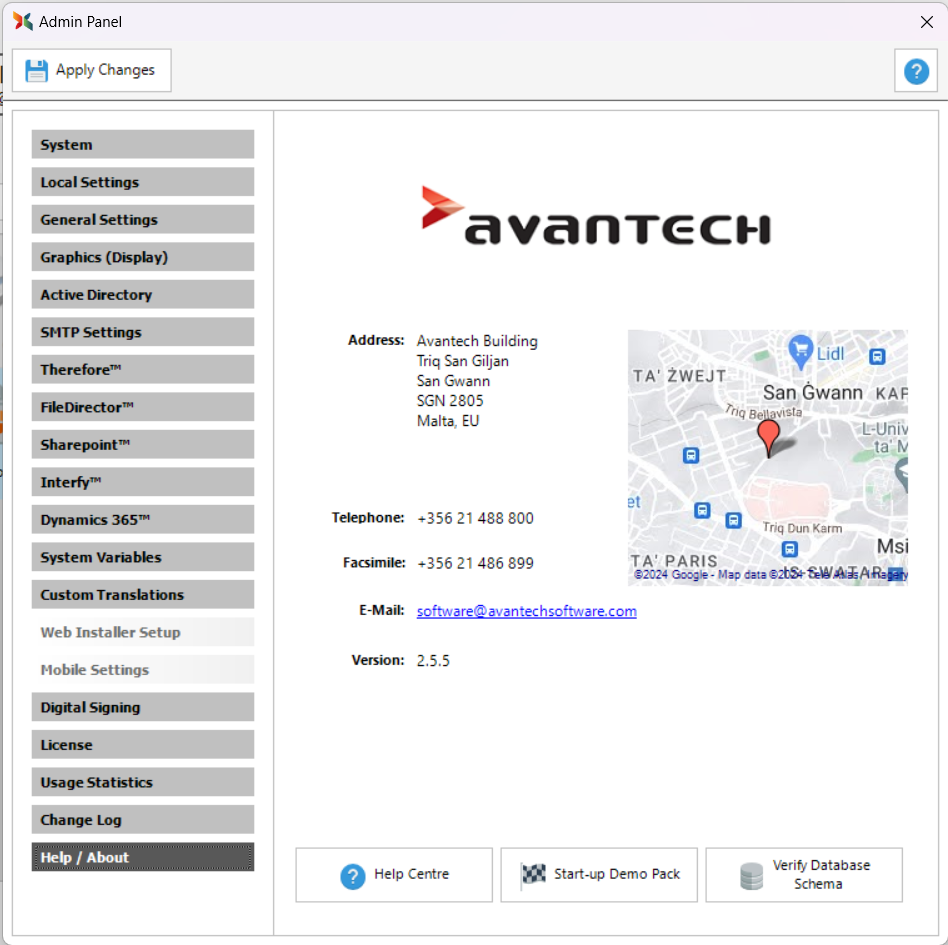The width and height of the screenshot is (948, 945).
Task: Show the Usage Statistics section
Action: (143, 782)
